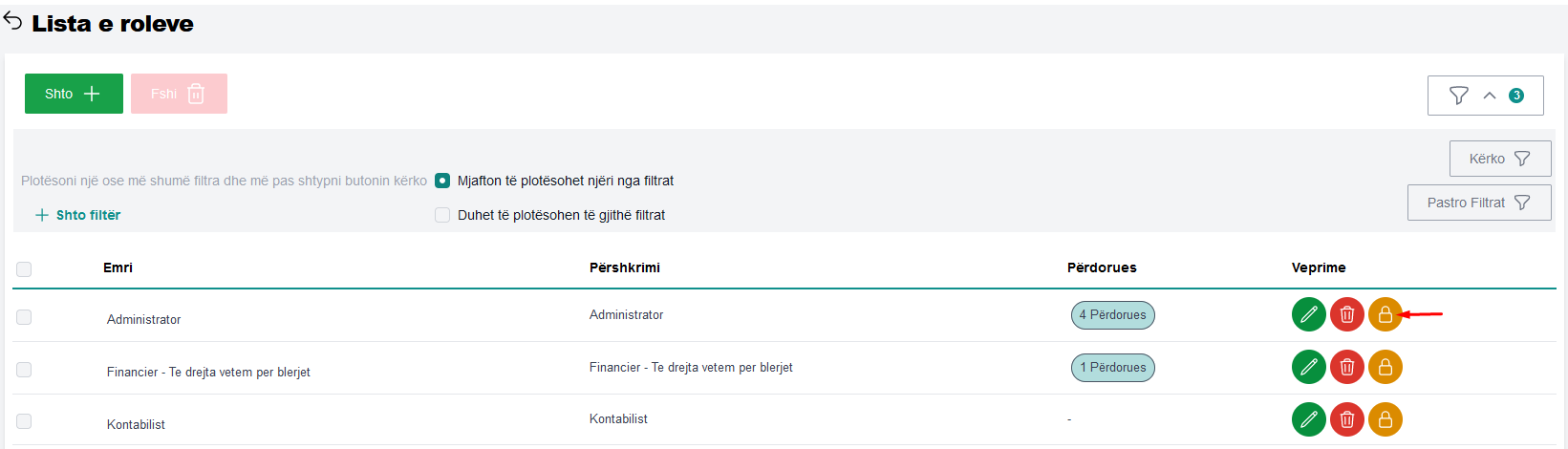Select 'Mjafton të plotësohet njëri nga filtrat' option

[442, 181]
